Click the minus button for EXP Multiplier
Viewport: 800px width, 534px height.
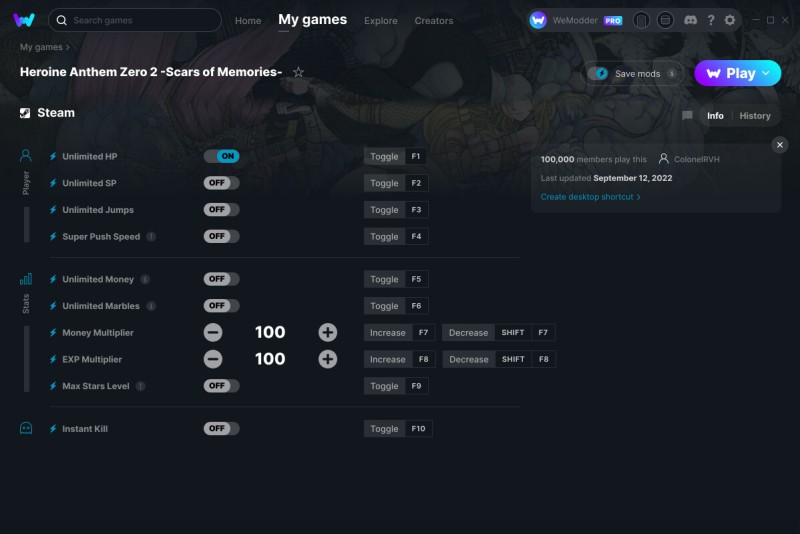[x=213, y=359]
